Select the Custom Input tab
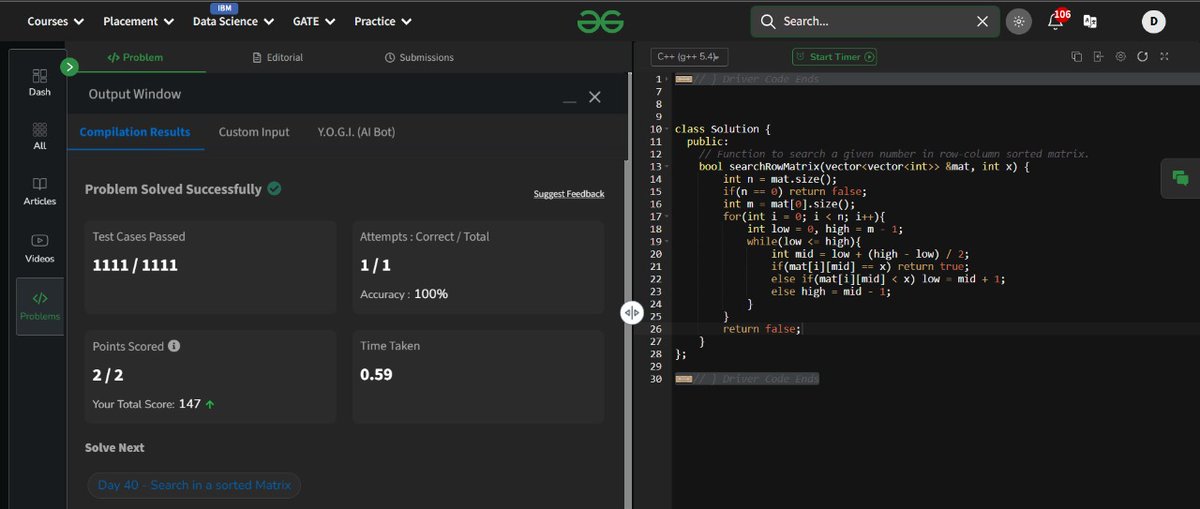1200x509 pixels. 254,132
